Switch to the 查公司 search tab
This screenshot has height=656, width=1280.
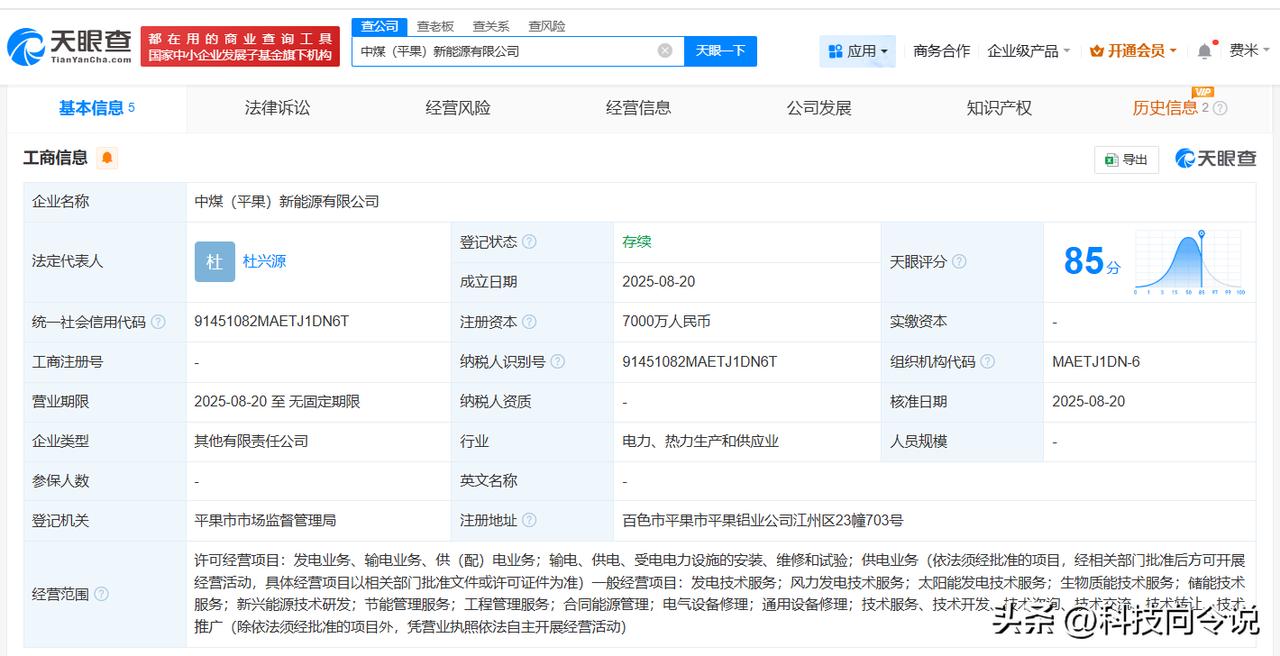coord(380,26)
